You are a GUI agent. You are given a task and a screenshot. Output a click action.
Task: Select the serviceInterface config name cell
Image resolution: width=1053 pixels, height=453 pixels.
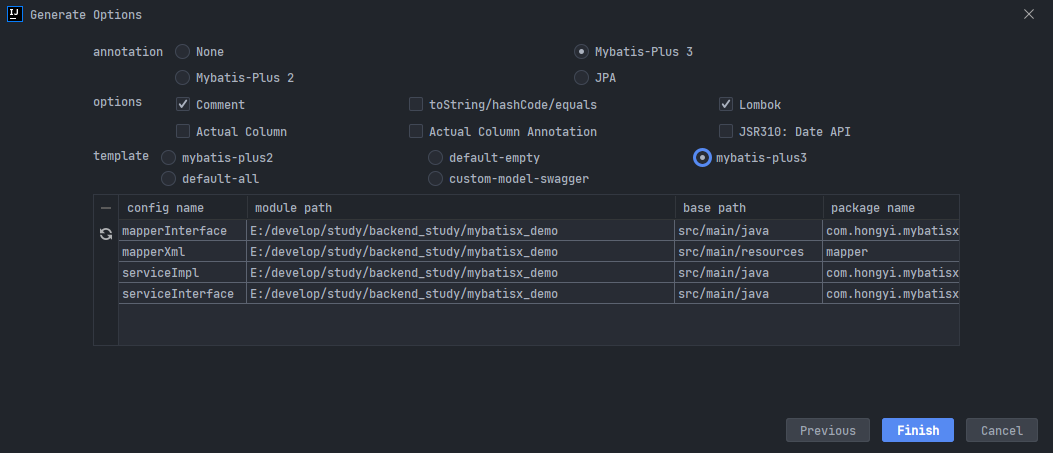pyautogui.click(x=183, y=293)
